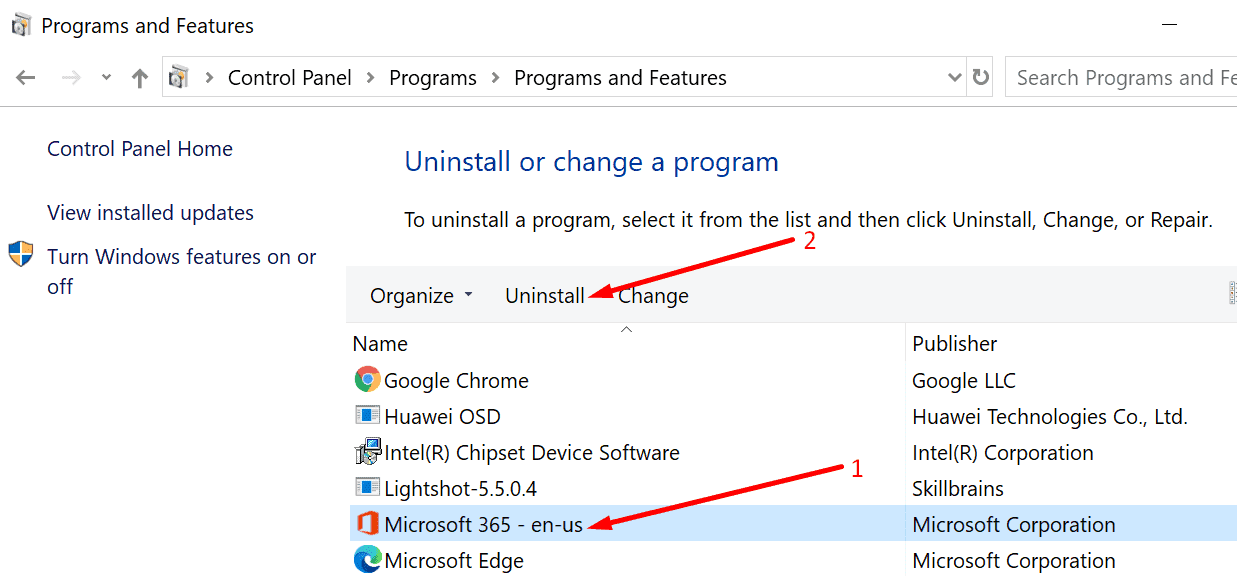Click Programs and Features breadcrumb
Screen dimensions: 1237x576
pos(620,78)
